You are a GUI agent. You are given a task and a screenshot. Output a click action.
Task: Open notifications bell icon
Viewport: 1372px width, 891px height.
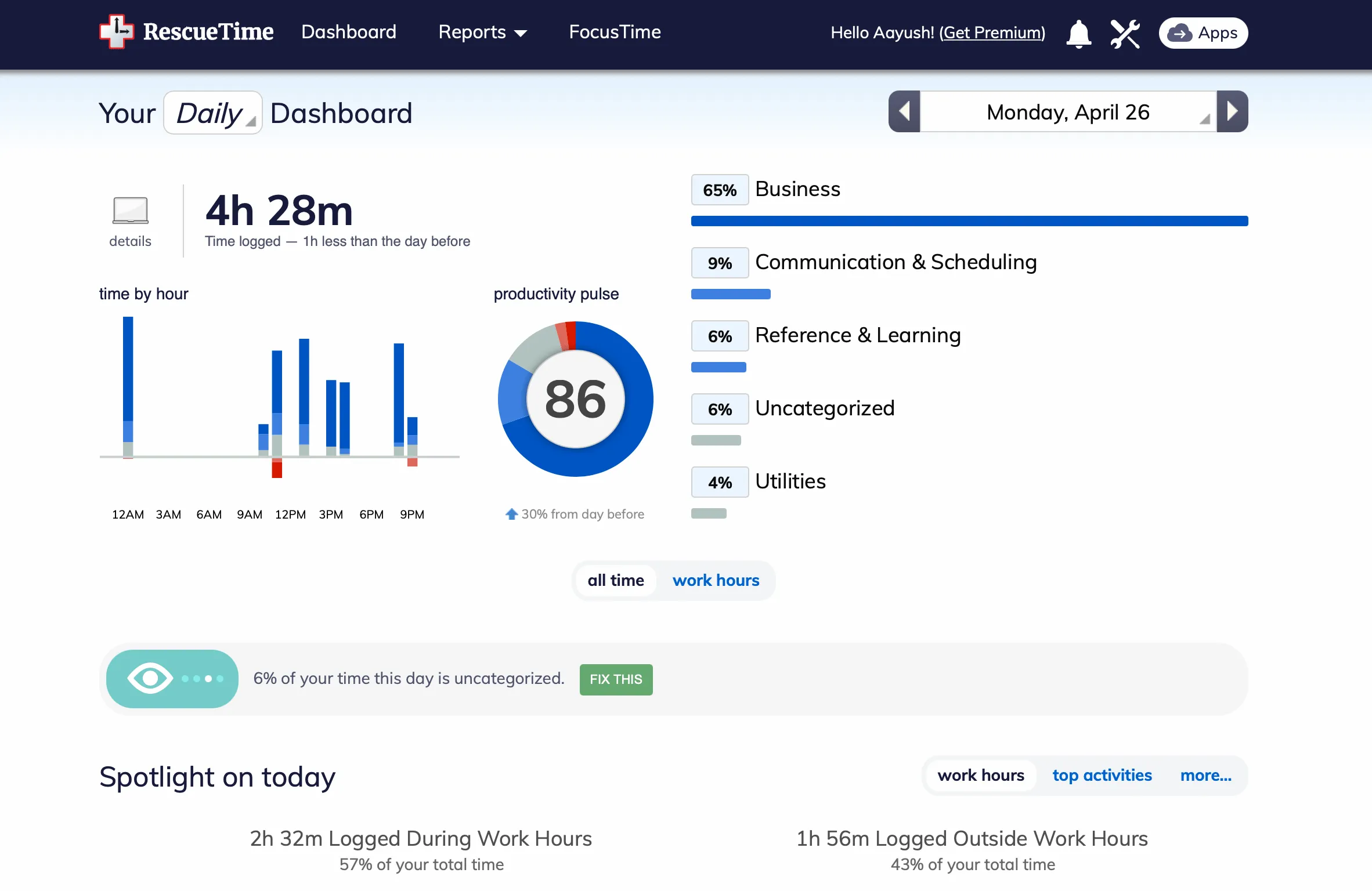pyautogui.click(x=1078, y=34)
